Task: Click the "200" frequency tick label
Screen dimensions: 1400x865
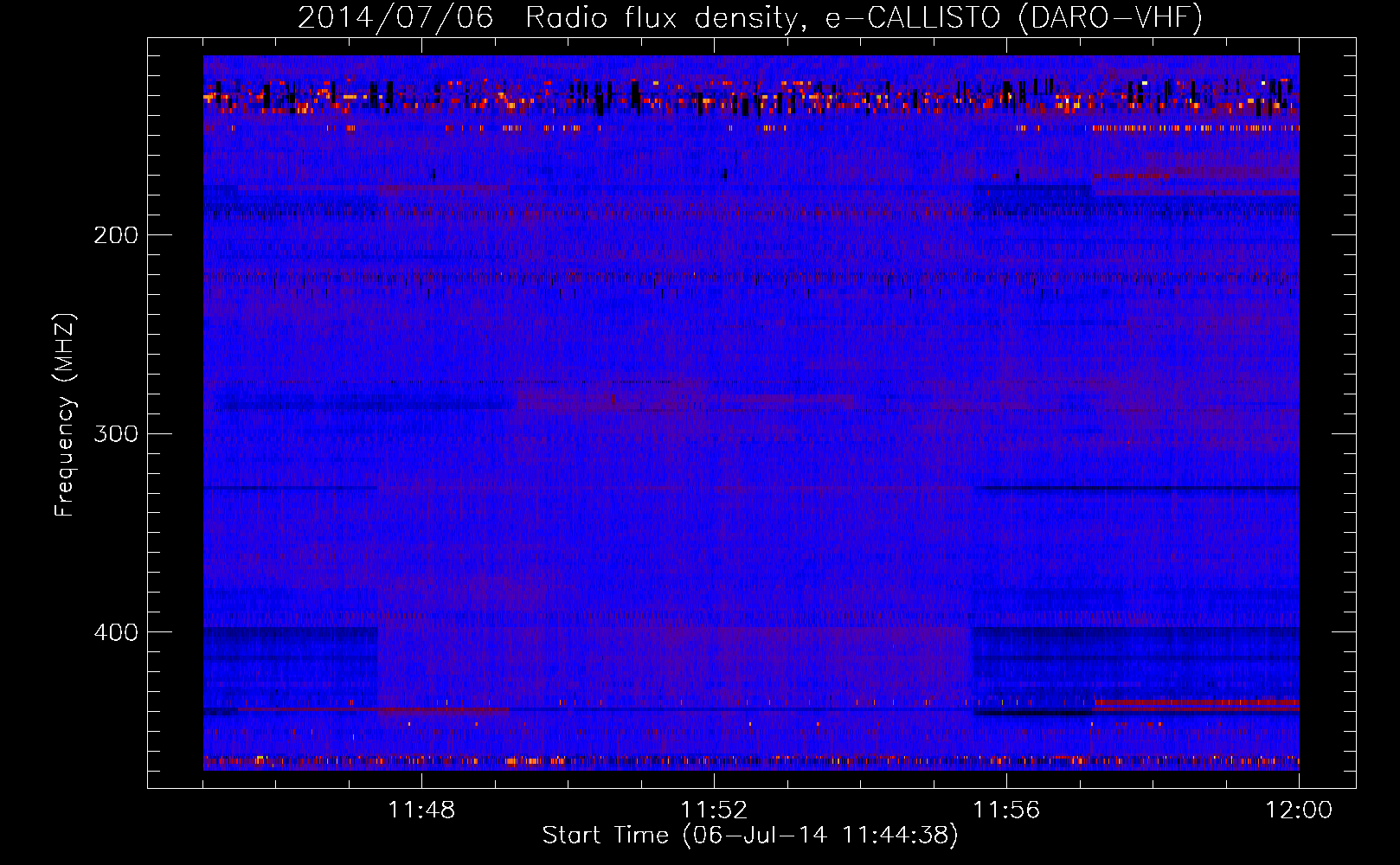Action: (x=116, y=235)
